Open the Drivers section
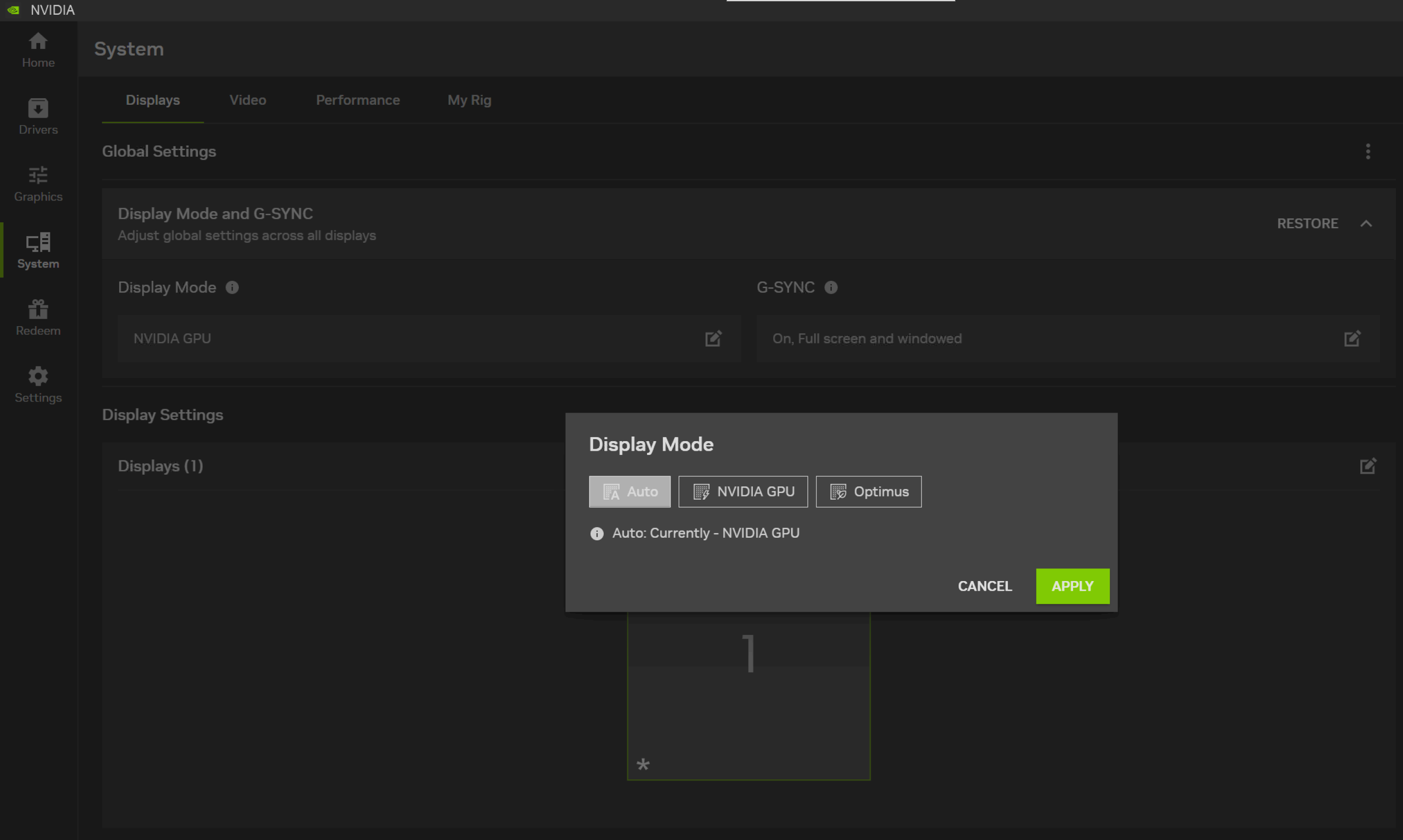This screenshot has height=840, width=1403. [37, 116]
